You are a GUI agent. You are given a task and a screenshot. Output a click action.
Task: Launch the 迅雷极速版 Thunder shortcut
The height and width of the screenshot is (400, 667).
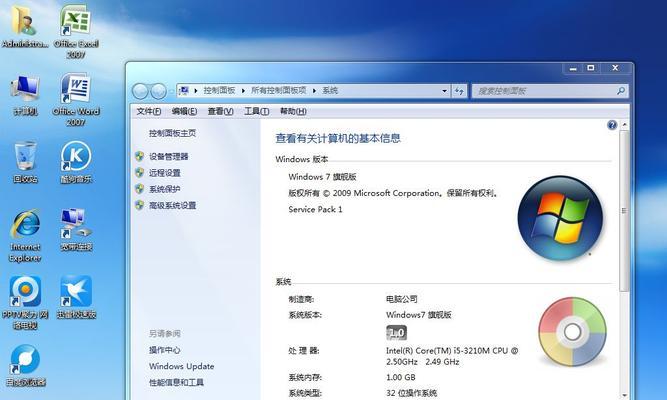(x=76, y=297)
